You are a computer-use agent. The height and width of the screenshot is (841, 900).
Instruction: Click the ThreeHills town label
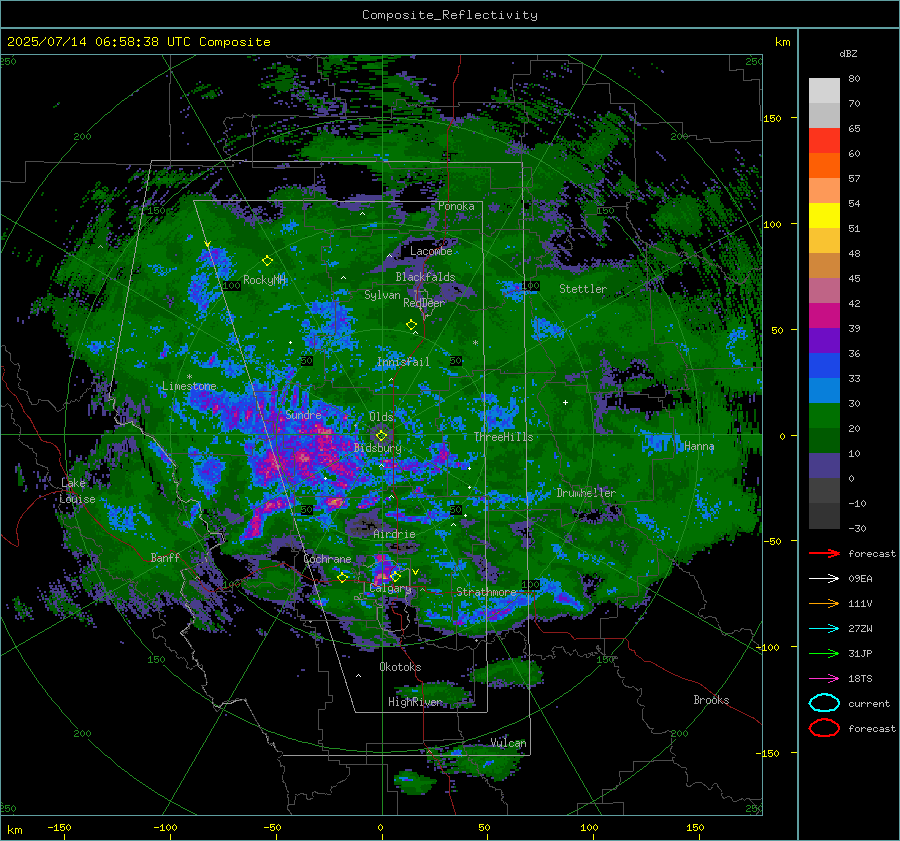pyautogui.click(x=503, y=437)
